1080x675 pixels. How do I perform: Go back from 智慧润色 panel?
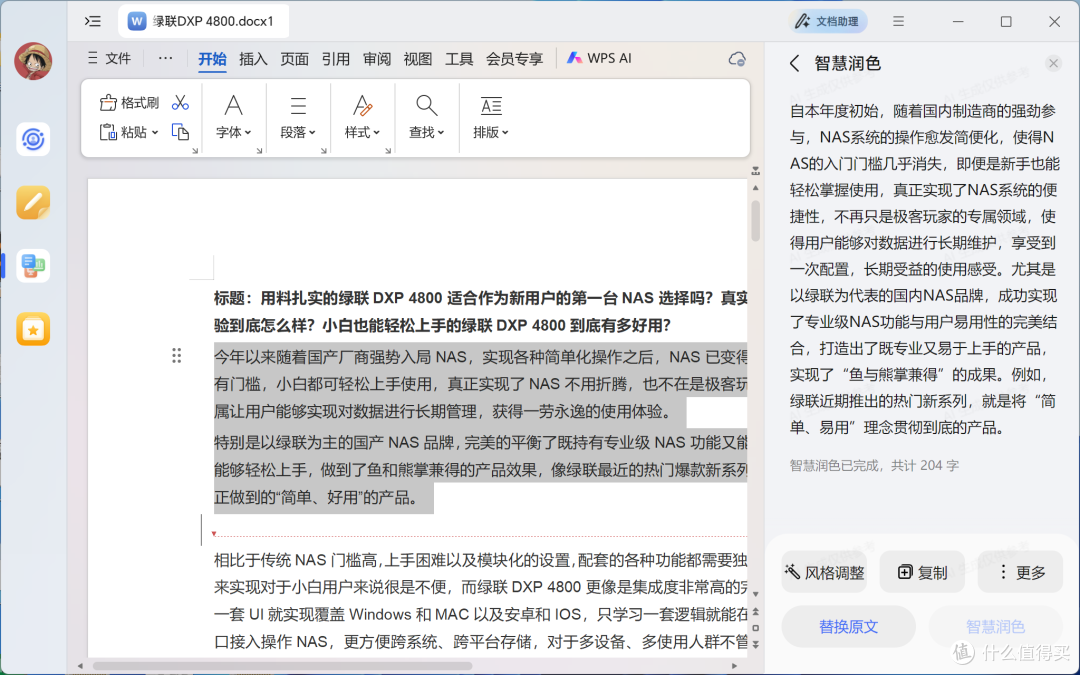tap(795, 63)
